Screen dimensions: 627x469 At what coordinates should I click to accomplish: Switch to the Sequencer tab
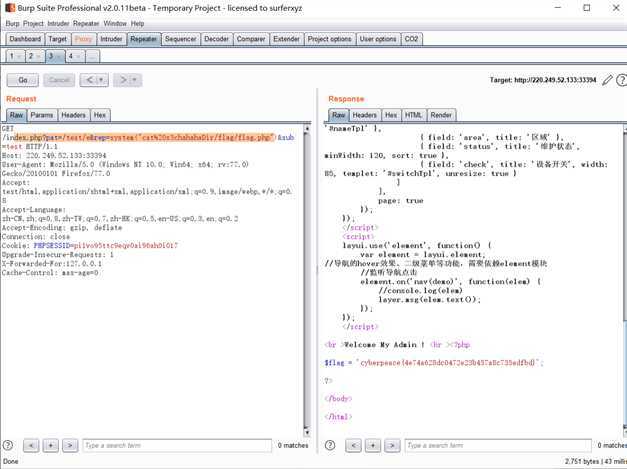(x=180, y=39)
